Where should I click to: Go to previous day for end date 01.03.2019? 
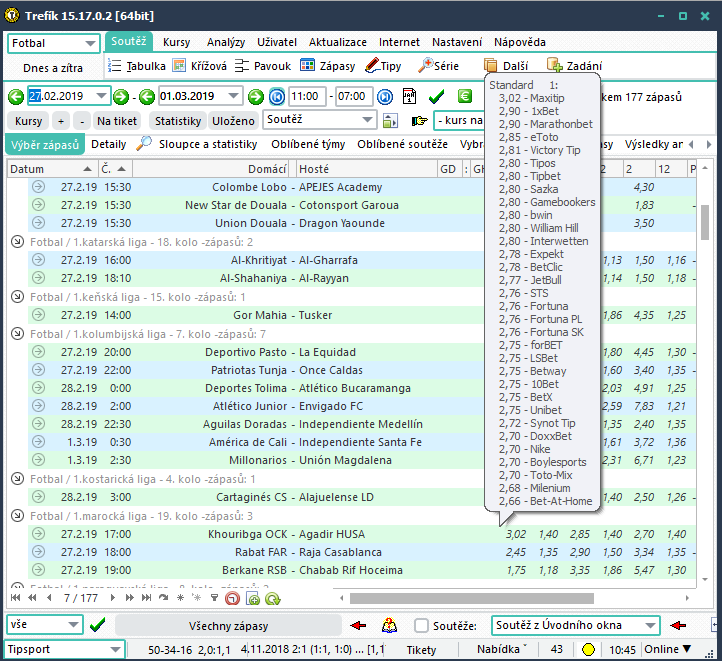pos(147,97)
